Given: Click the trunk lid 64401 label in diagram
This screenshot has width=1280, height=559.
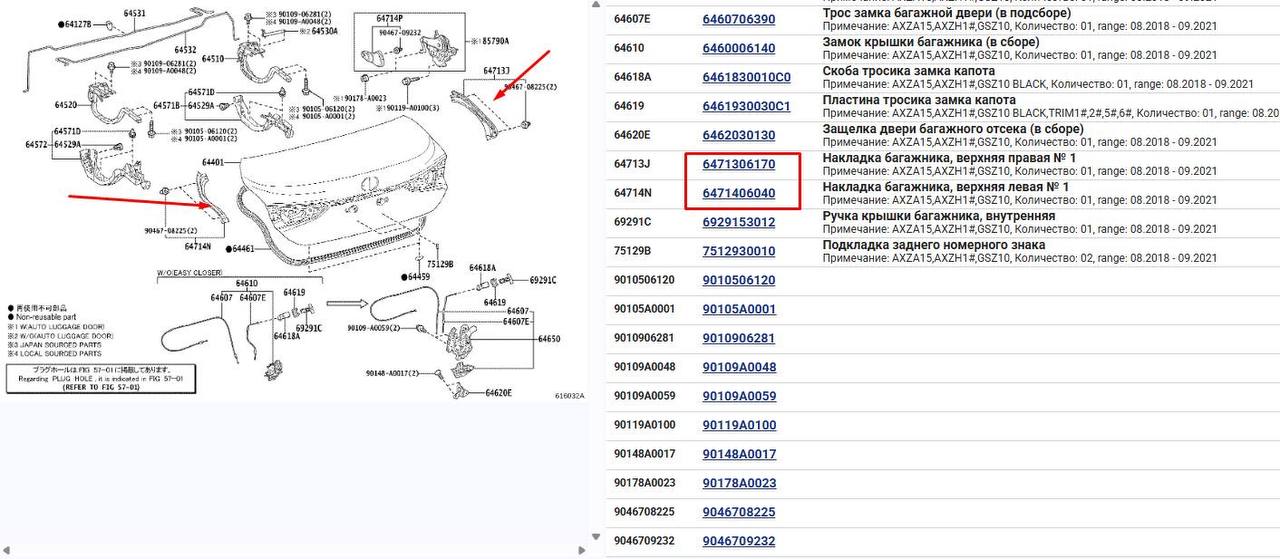Looking at the screenshot, I should (x=212, y=162).
